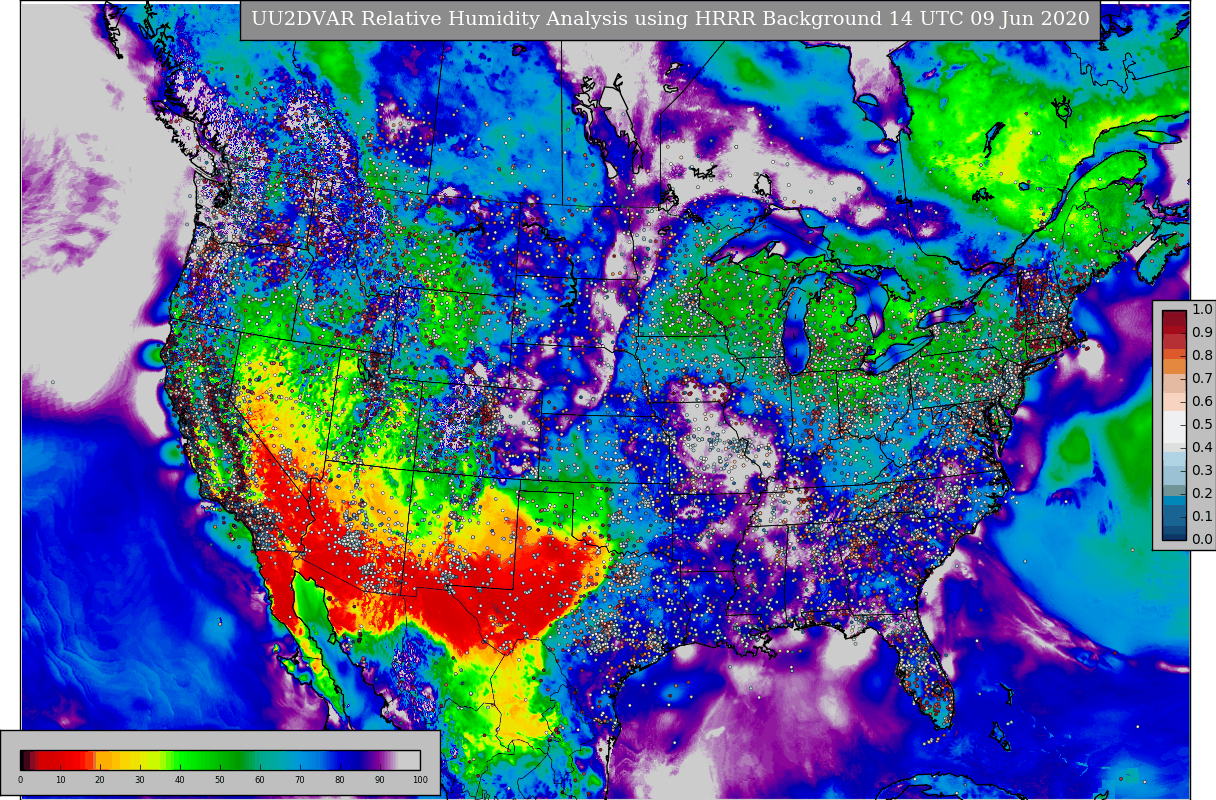Click the "30" tick on humidity colorbar
The height and width of the screenshot is (800, 1216).
click(x=140, y=780)
